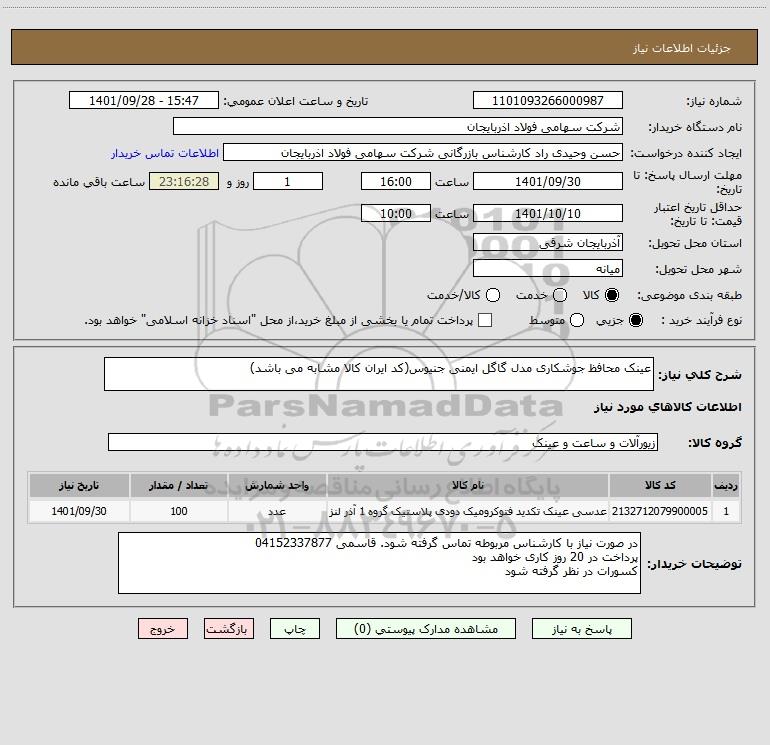This screenshot has height=745, width=770.
Task: Click the unit cell عدد
Action: point(277,511)
